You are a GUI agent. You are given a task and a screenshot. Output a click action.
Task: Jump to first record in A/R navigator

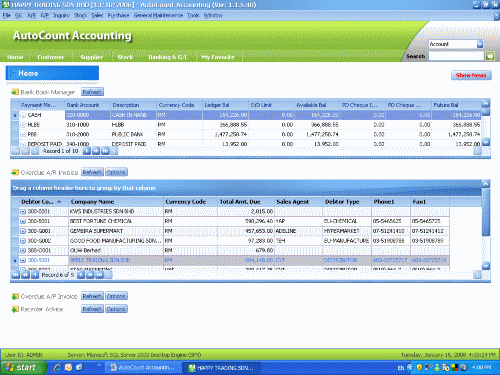click(16, 275)
